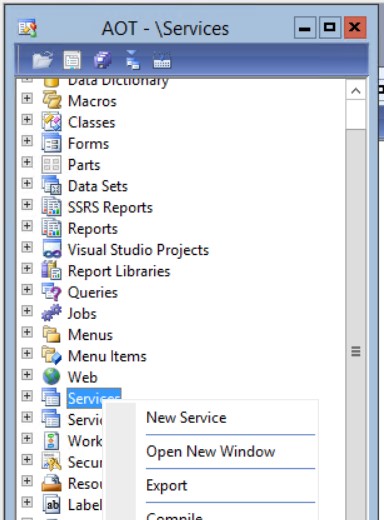Select the Report Libraries tree label
The image size is (384, 520).
[119, 271]
